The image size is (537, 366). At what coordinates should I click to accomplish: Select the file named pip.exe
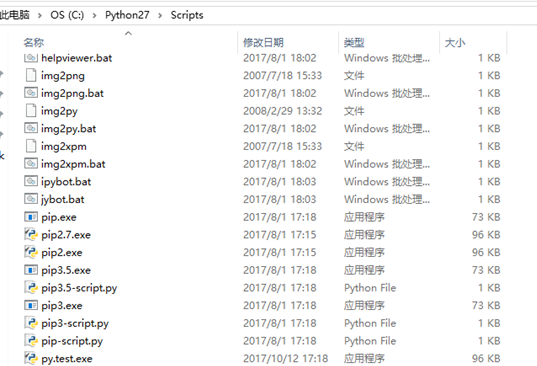(59, 217)
